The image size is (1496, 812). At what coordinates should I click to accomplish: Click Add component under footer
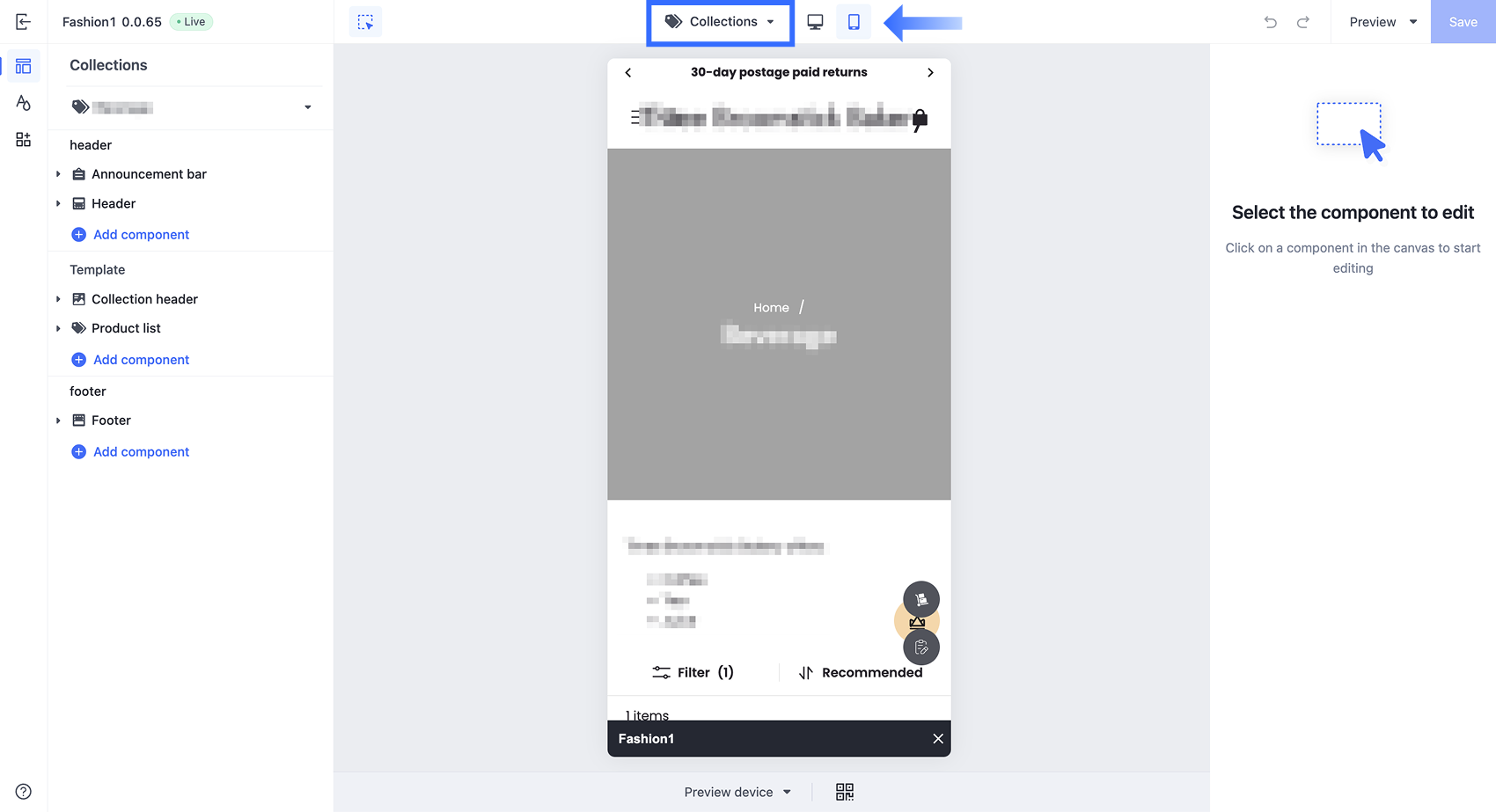(130, 451)
